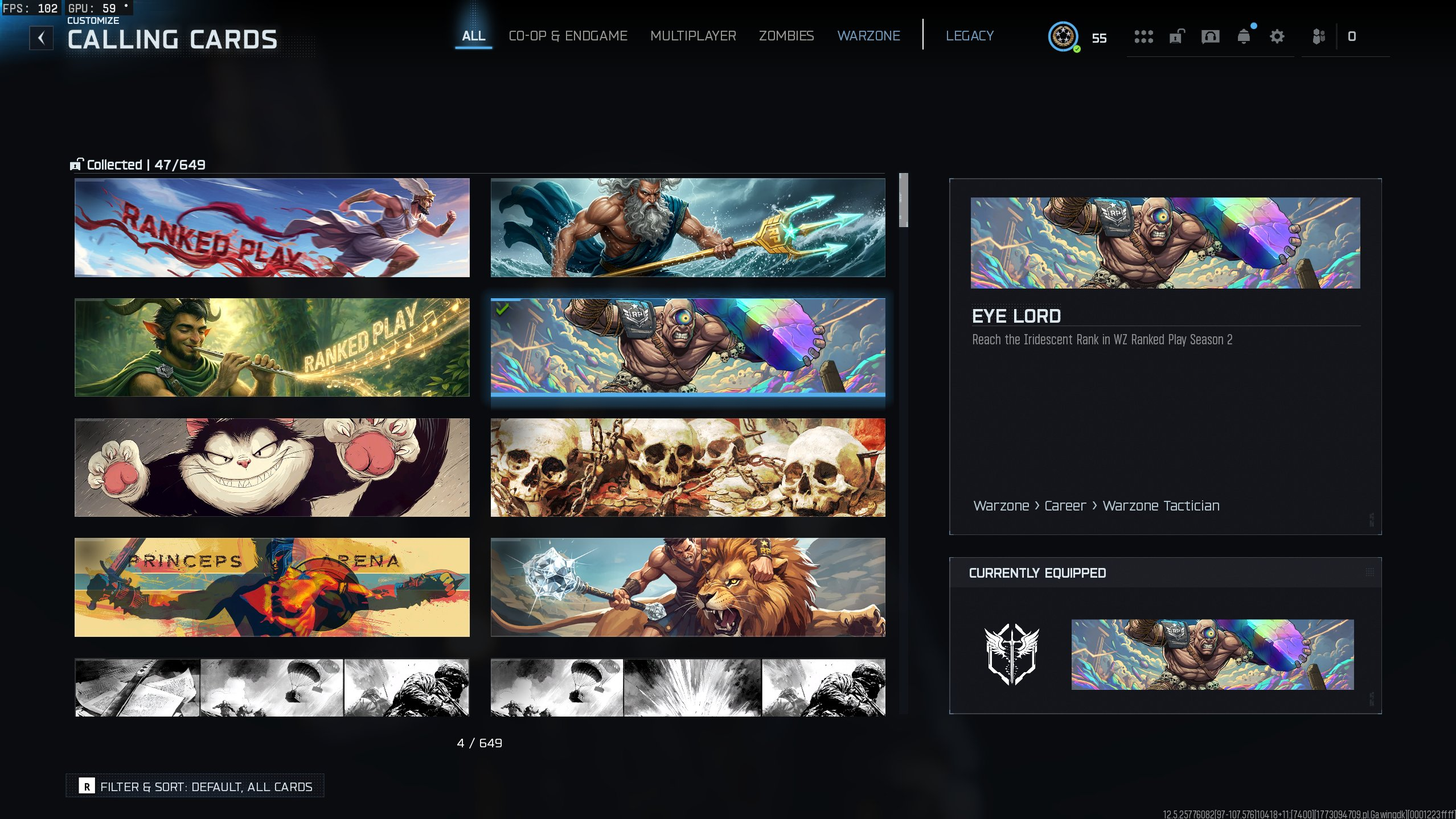
Task: Pick the grinning black cat calling card
Action: (x=272, y=467)
